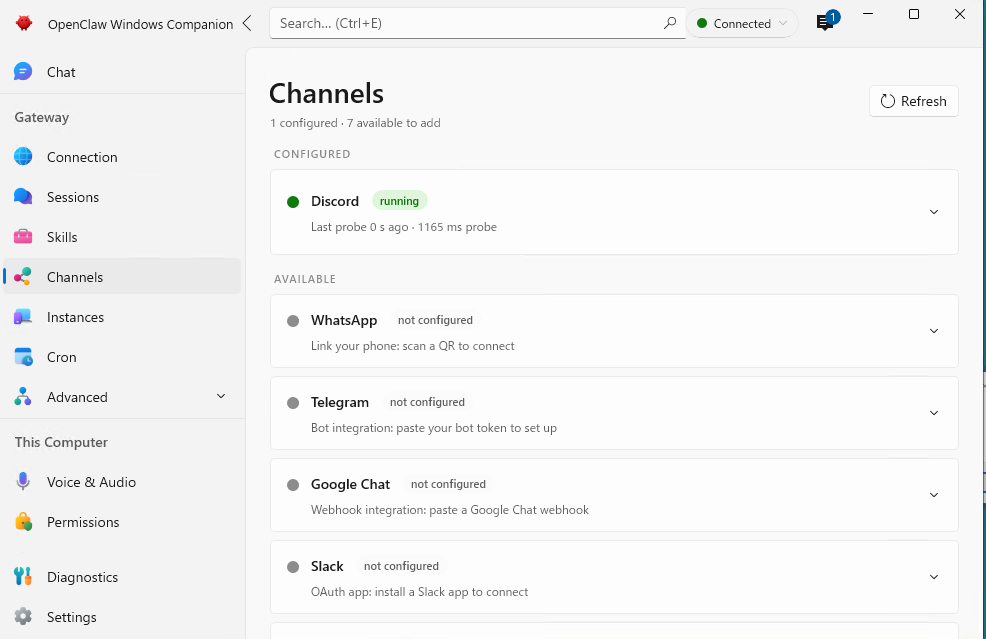The height and width of the screenshot is (639, 986).
Task: Expand the WhatsApp channel card
Action: 934,331
